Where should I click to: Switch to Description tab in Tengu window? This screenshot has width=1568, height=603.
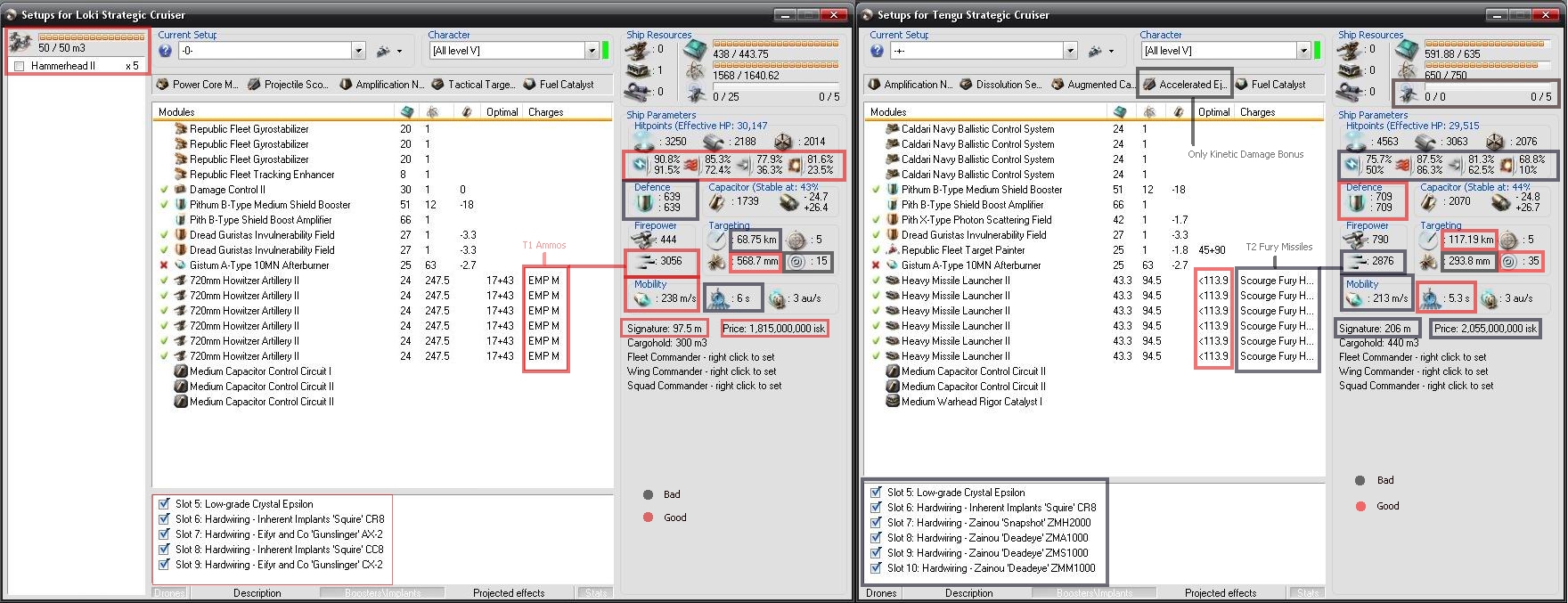[968, 593]
